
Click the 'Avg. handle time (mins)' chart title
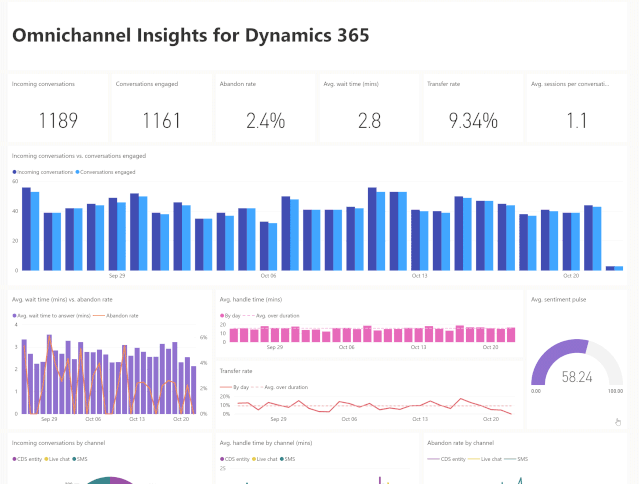pyautogui.click(x=251, y=299)
